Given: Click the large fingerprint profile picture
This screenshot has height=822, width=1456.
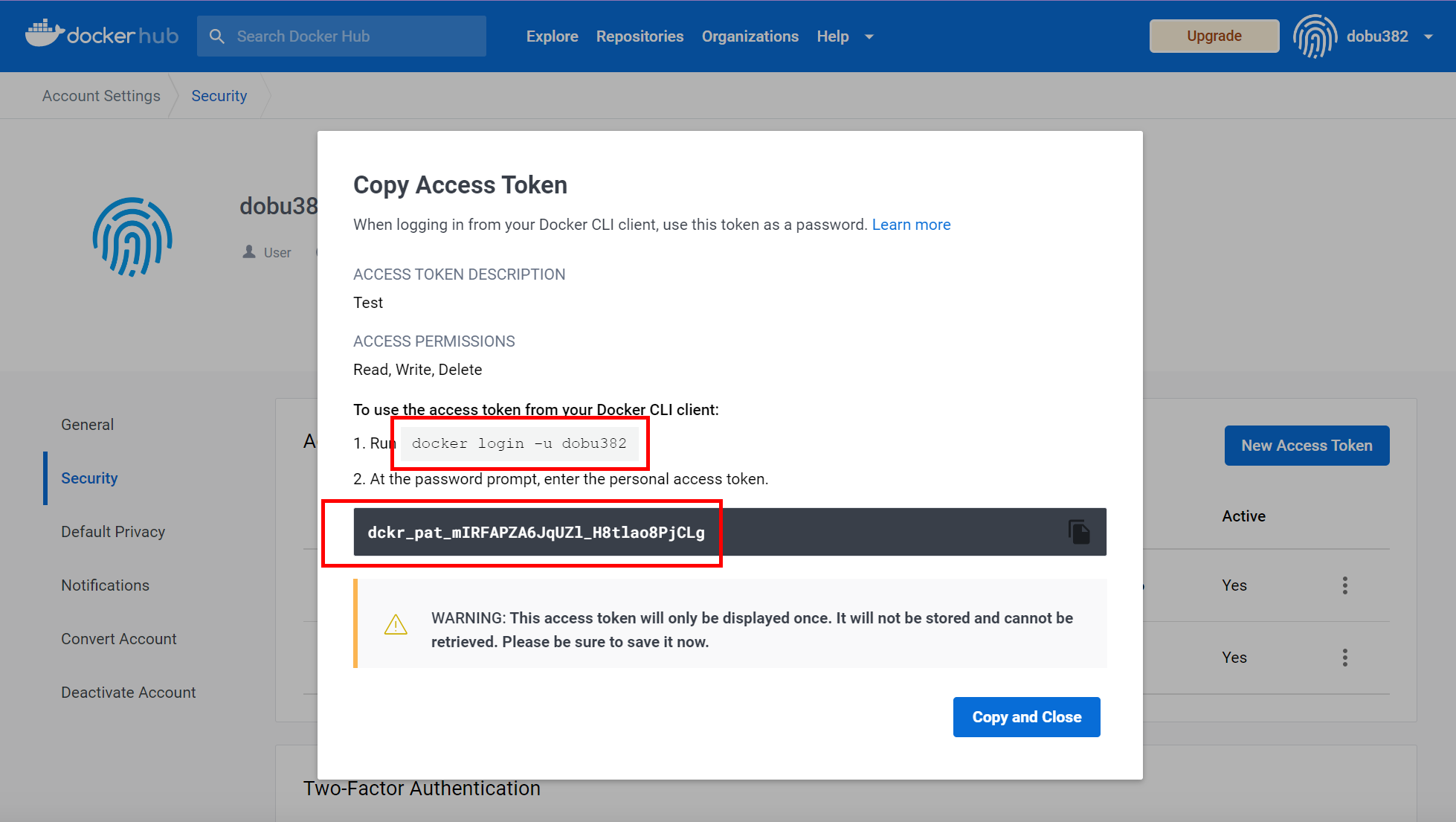Looking at the screenshot, I should click(132, 237).
